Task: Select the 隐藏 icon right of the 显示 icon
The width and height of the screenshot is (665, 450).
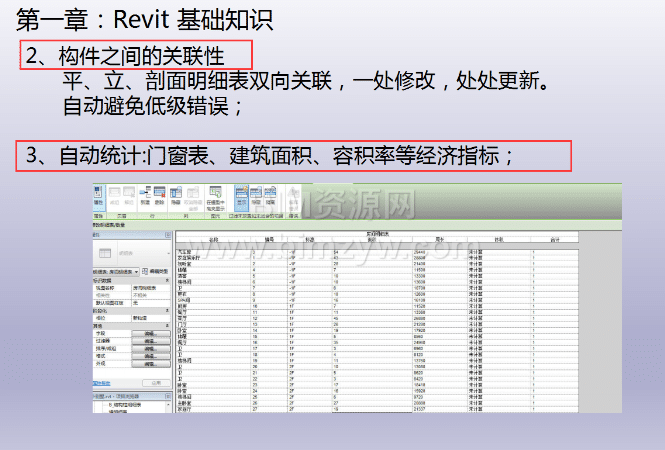Action: click(x=256, y=196)
